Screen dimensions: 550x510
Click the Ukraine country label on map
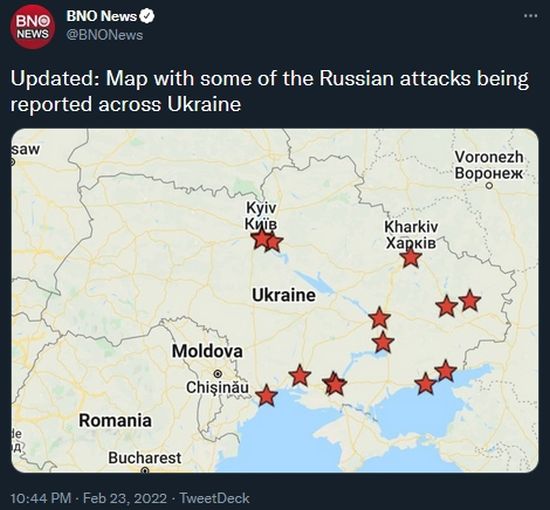[x=284, y=295]
